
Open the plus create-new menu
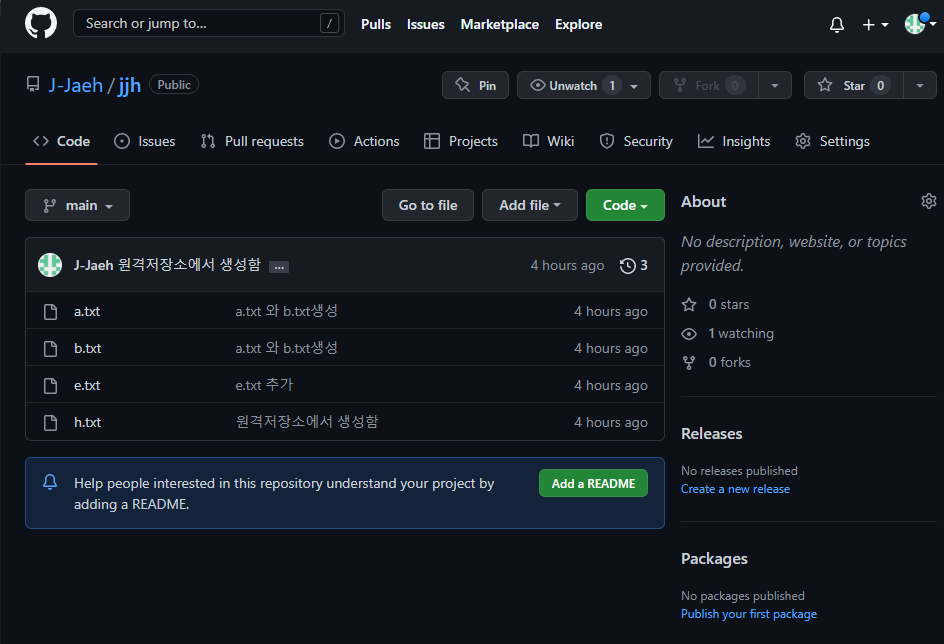coord(875,25)
